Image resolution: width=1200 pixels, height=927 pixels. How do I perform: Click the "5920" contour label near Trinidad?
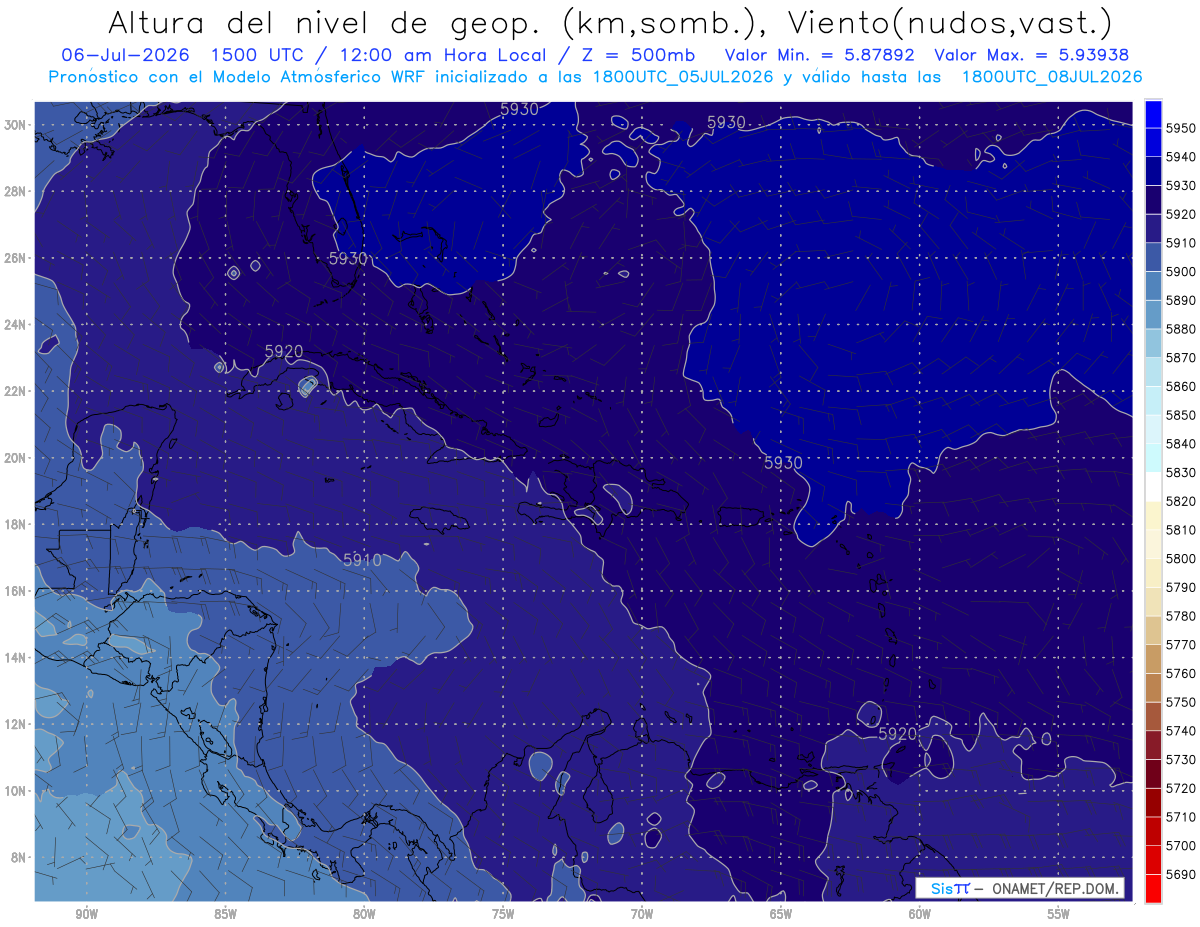tap(897, 733)
